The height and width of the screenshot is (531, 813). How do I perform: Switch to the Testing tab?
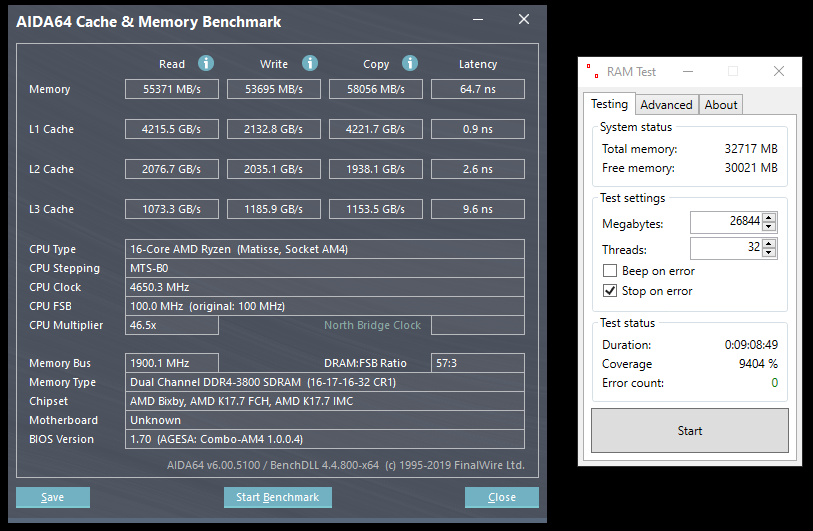point(609,104)
